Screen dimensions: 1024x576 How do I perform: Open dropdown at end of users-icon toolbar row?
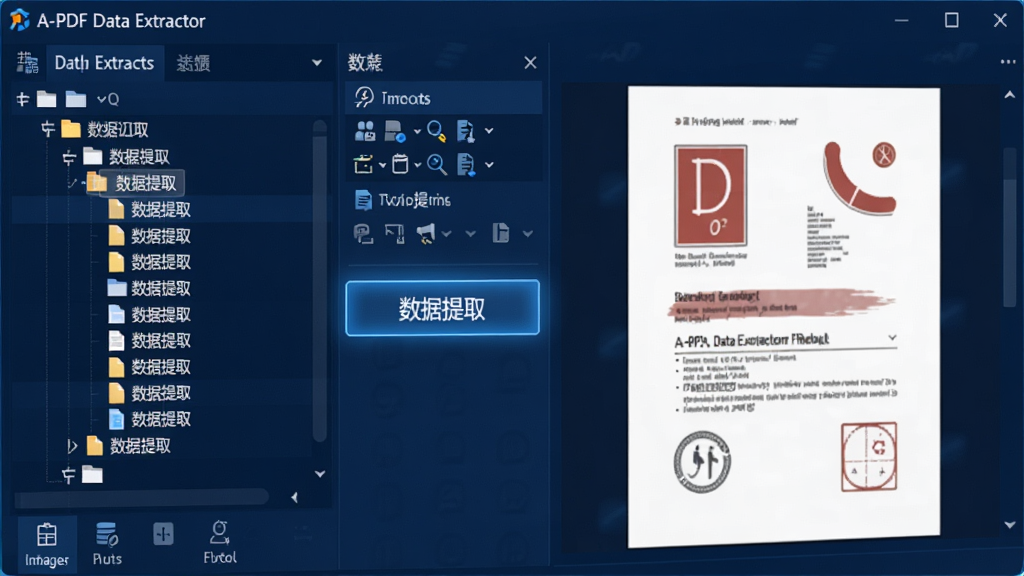(x=489, y=131)
